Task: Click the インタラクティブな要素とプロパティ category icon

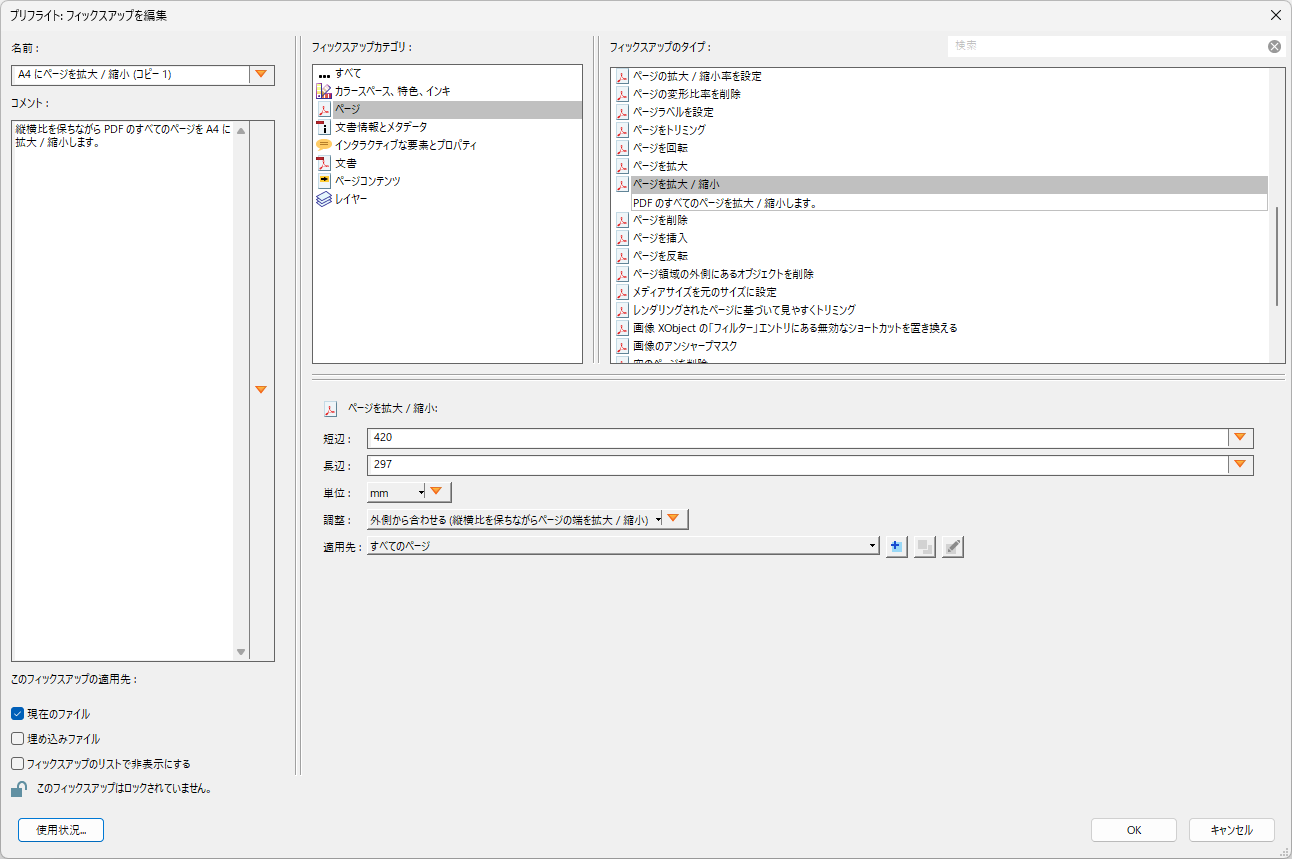Action: [323, 145]
